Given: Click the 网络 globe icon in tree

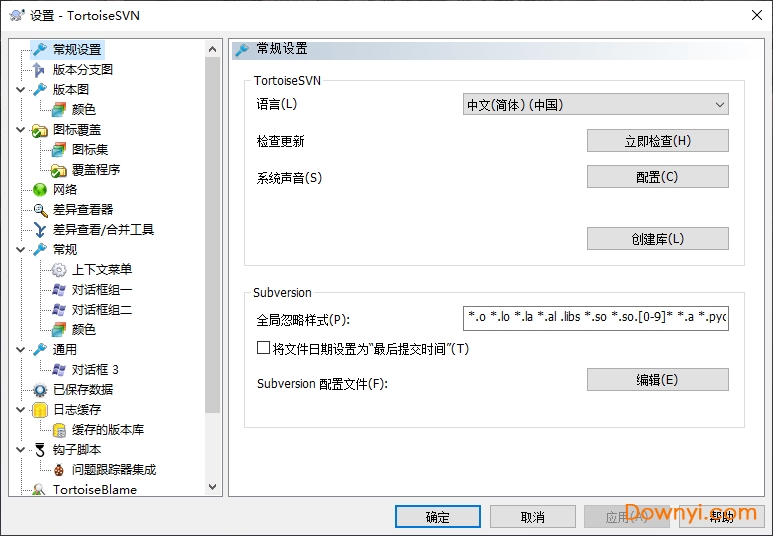Looking at the screenshot, I should [x=40, y=190].
